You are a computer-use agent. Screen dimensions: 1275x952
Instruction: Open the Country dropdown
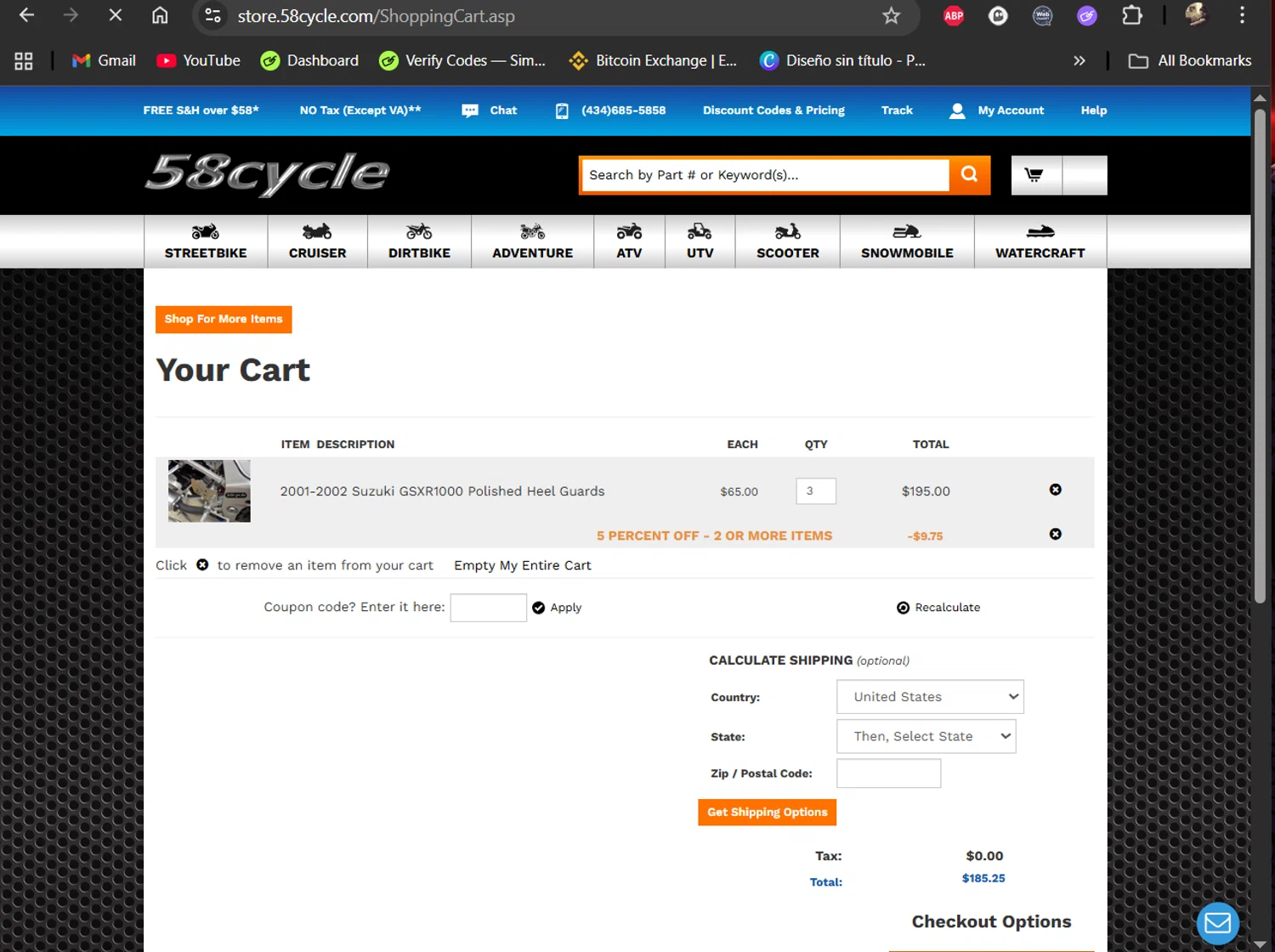[930, 697]
